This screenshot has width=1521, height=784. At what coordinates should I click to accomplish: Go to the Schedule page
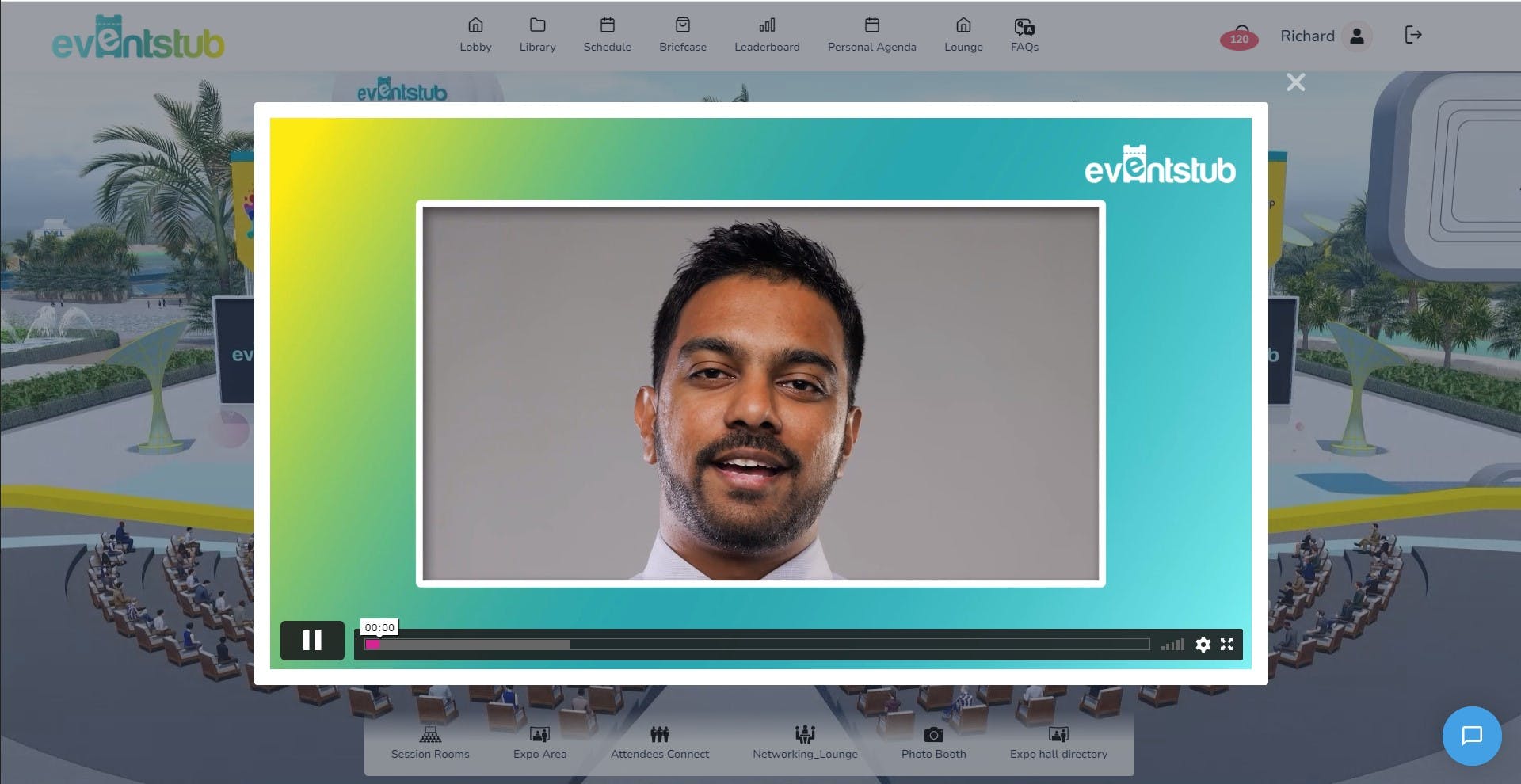click(x=608, y=36)
